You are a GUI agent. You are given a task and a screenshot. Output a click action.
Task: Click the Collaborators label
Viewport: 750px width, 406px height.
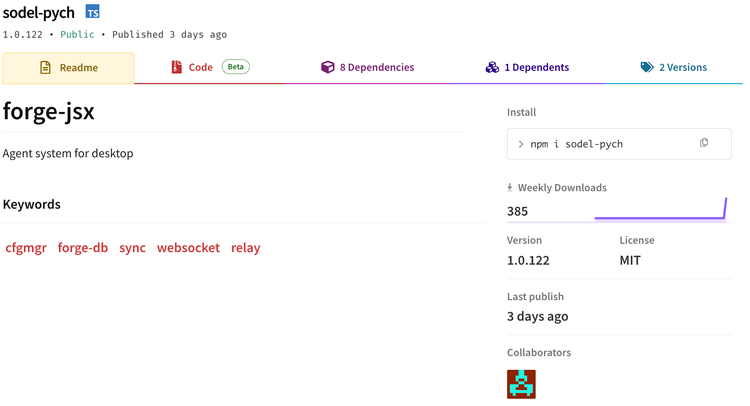click(x=539, y=352)
